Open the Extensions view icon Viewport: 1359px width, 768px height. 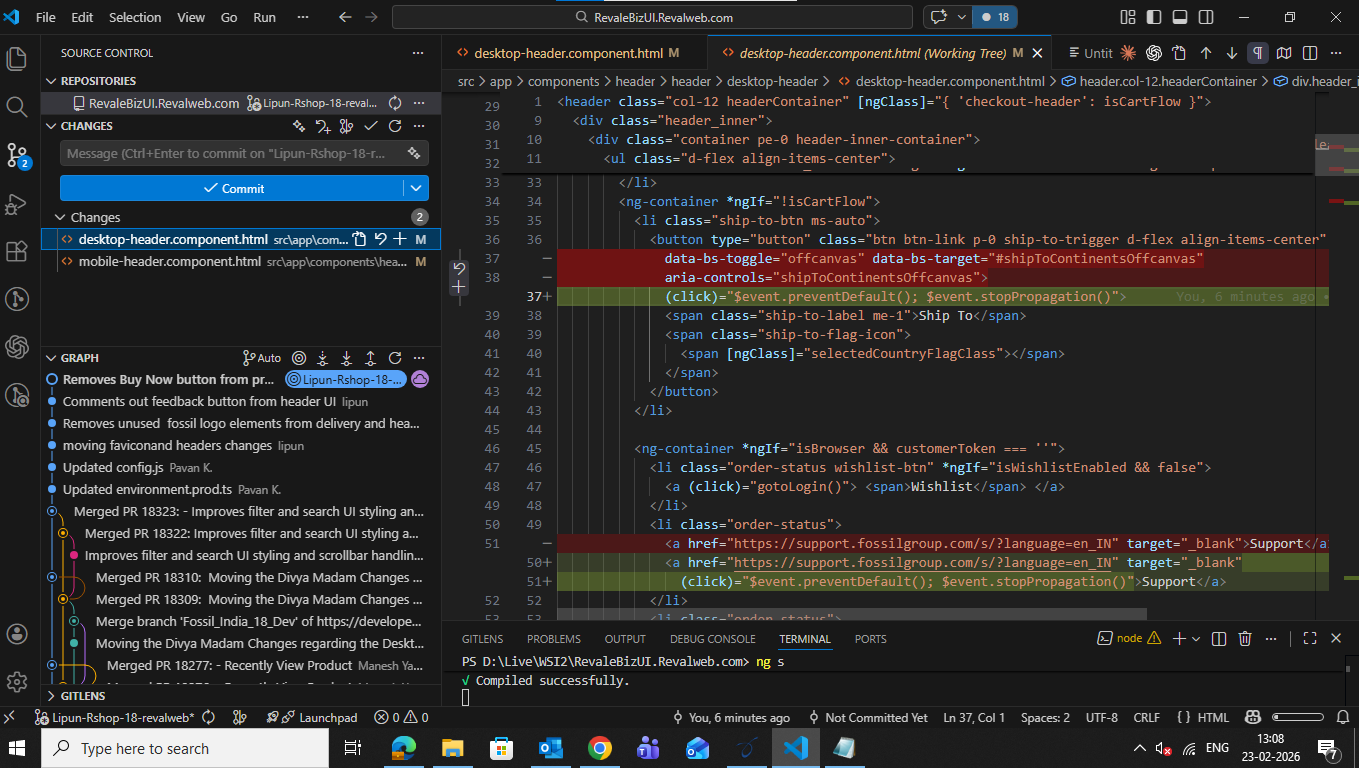(x=17, y=251)
